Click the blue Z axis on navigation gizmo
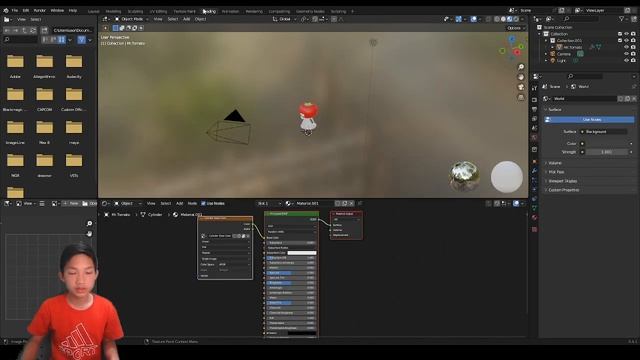 pos(512,40)
